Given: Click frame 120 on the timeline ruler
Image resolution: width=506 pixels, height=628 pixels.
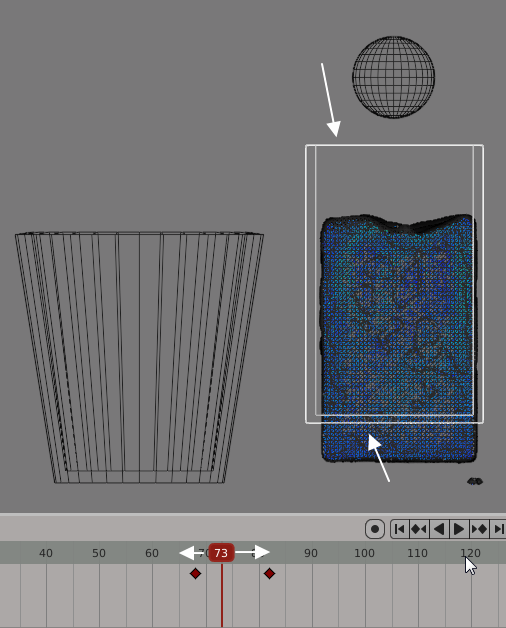Looking at the screenshot, I should 470,553.
